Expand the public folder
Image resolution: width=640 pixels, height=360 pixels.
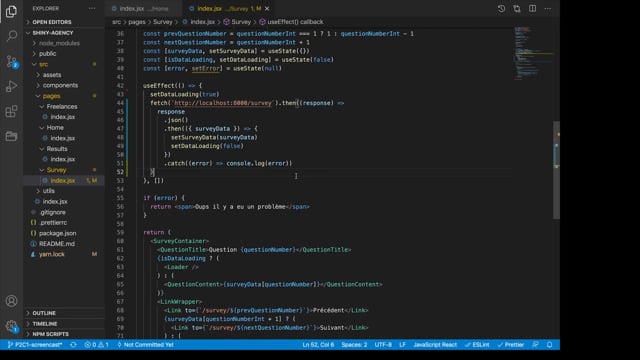[x=47, y=53]
